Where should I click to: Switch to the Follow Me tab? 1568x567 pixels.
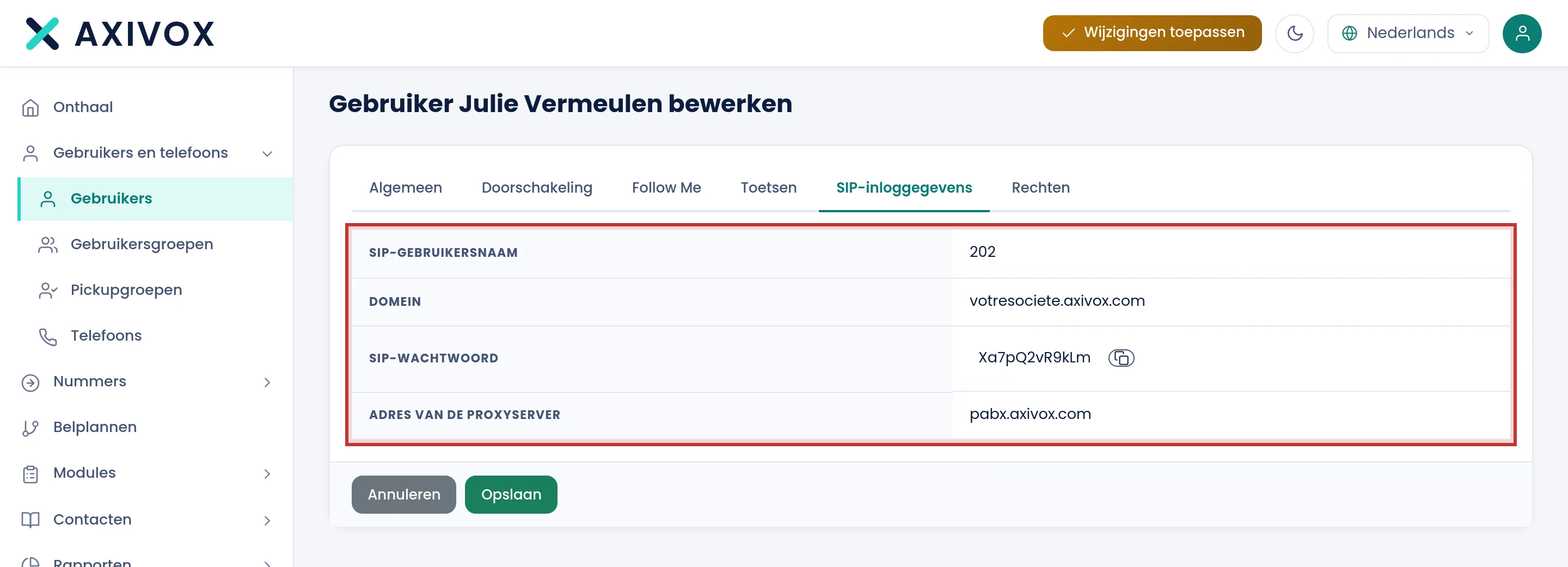coord(666,187)
